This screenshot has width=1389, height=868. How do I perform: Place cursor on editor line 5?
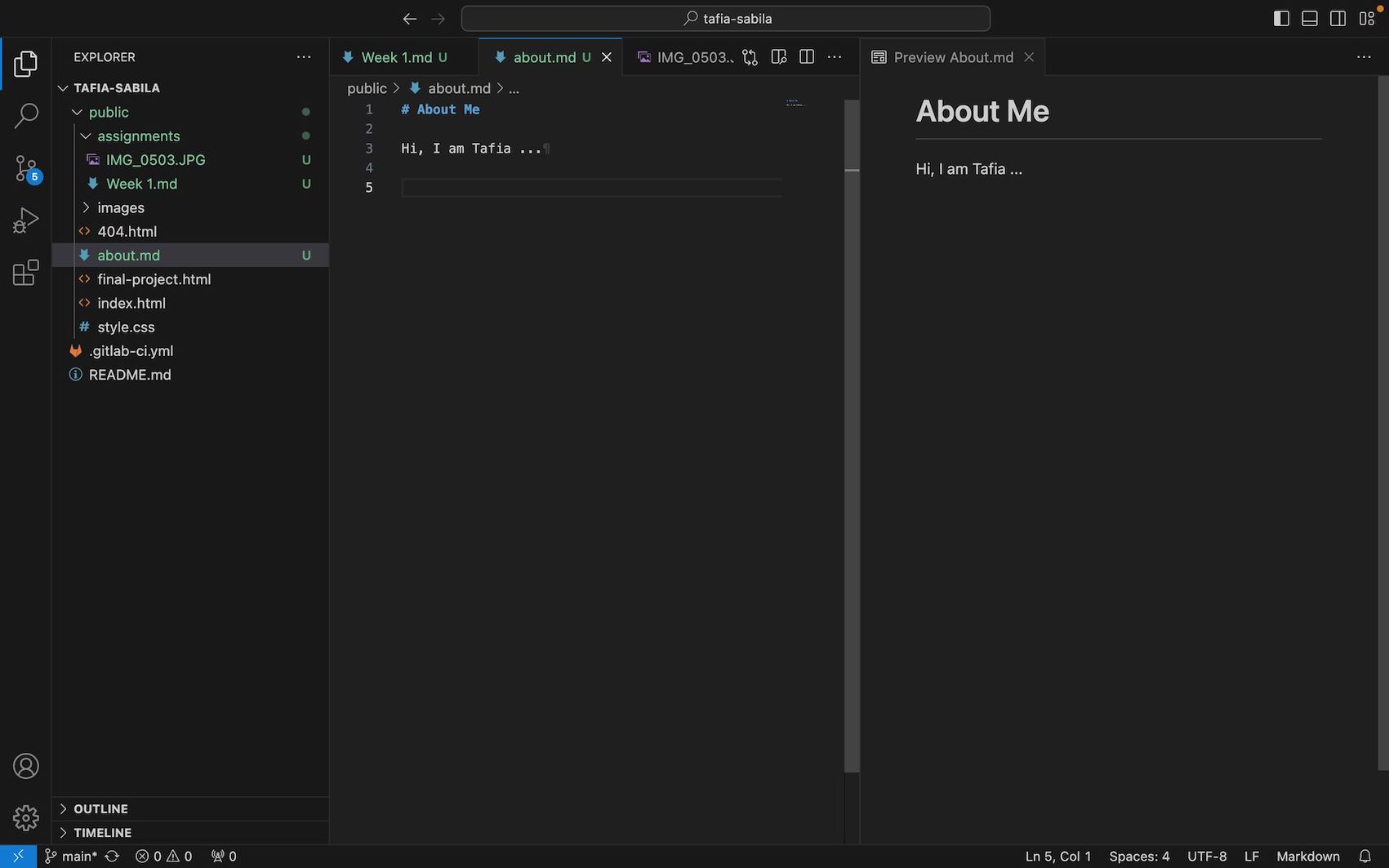[x=591, y=188]
